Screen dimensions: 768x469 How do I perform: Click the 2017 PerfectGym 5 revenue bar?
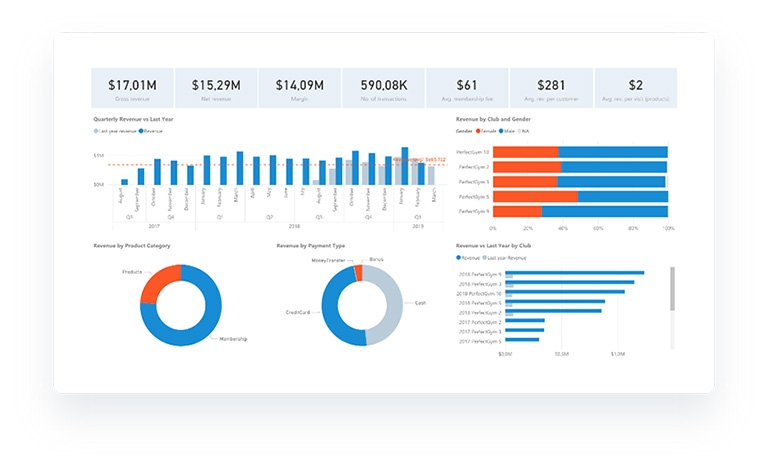point(522,340)
